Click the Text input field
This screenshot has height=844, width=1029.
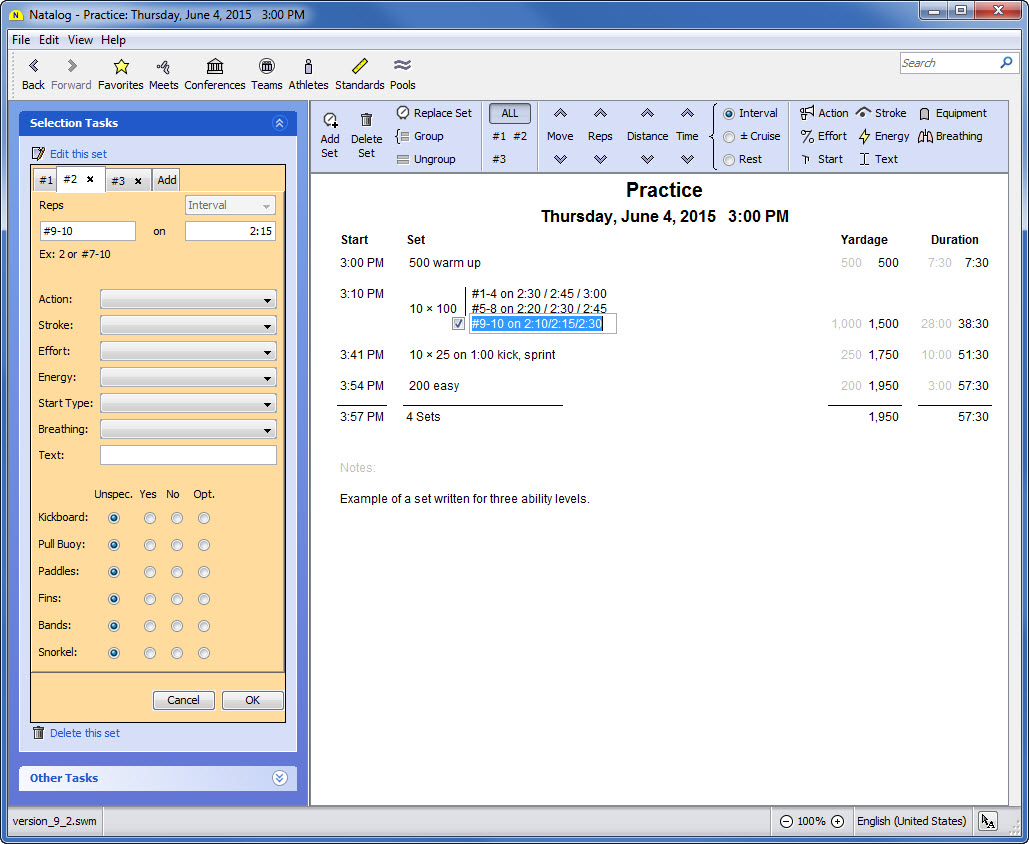tap(188, 455)
